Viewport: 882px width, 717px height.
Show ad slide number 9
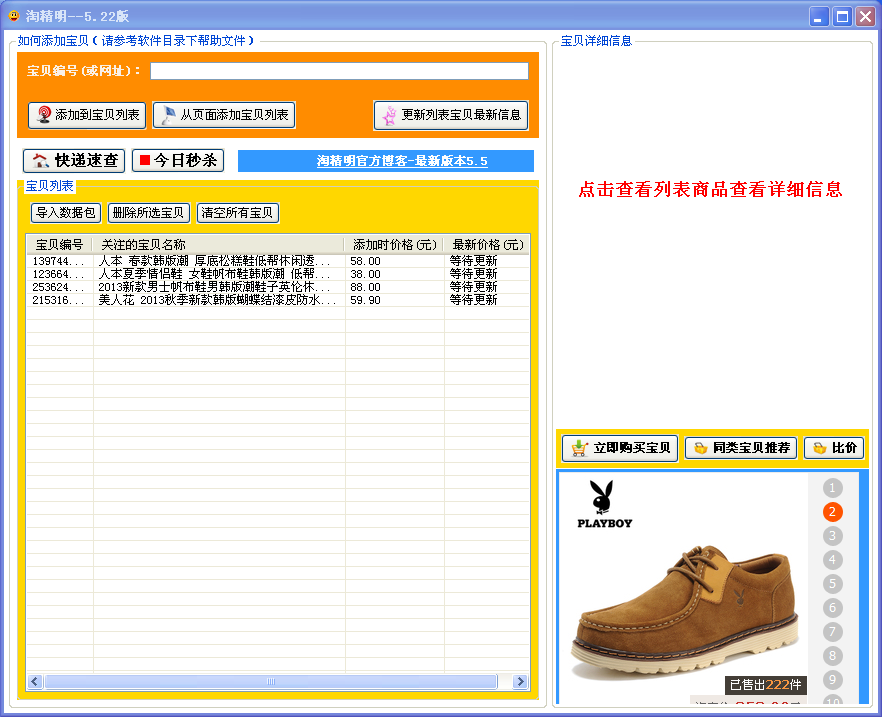click(832, 679)
